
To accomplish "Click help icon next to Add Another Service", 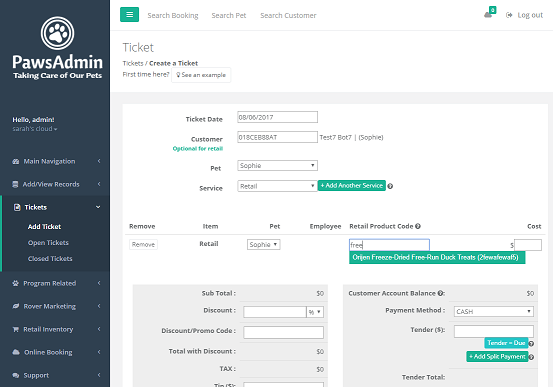I will click(390, 186).
